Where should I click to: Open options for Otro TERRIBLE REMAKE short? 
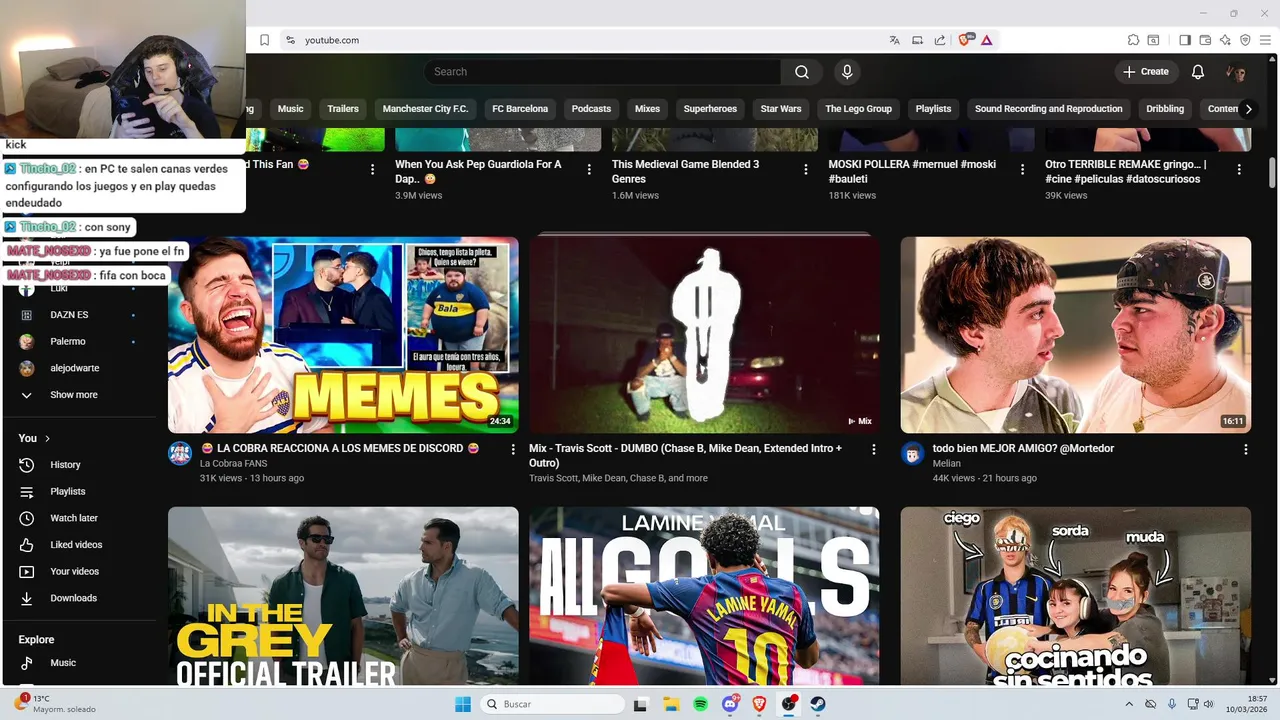[1239, 170]
